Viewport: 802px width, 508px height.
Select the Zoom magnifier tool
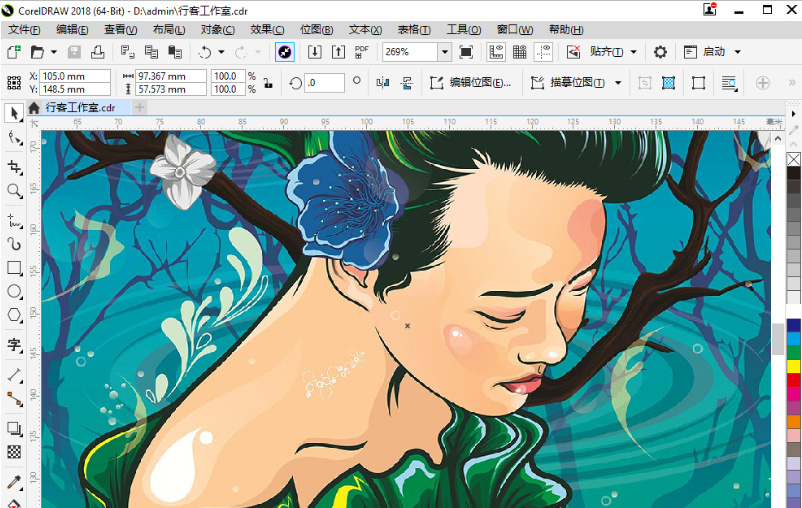(x=14, y=191)
